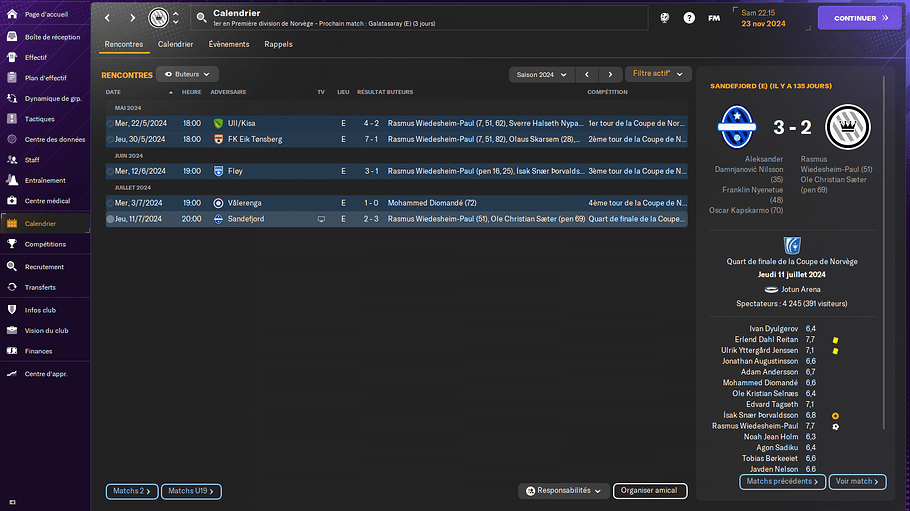Image resolution: width=910 pixels, height=511 pixels.
Task: Toggle the check circle on the Fløy row
Action: pyautogui.click(x=110, y=171)
